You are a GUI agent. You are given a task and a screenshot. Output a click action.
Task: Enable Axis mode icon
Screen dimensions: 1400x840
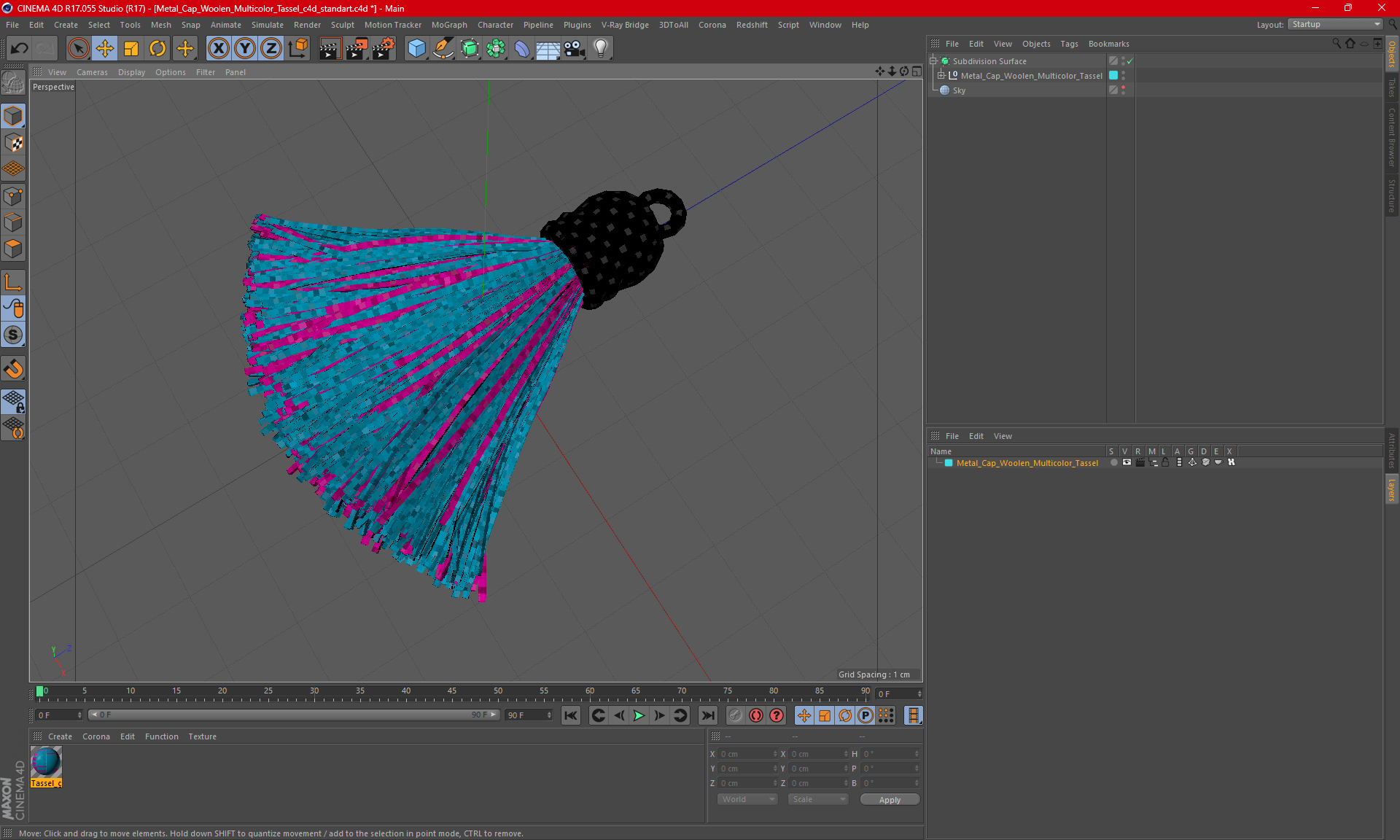pos(13,282)
